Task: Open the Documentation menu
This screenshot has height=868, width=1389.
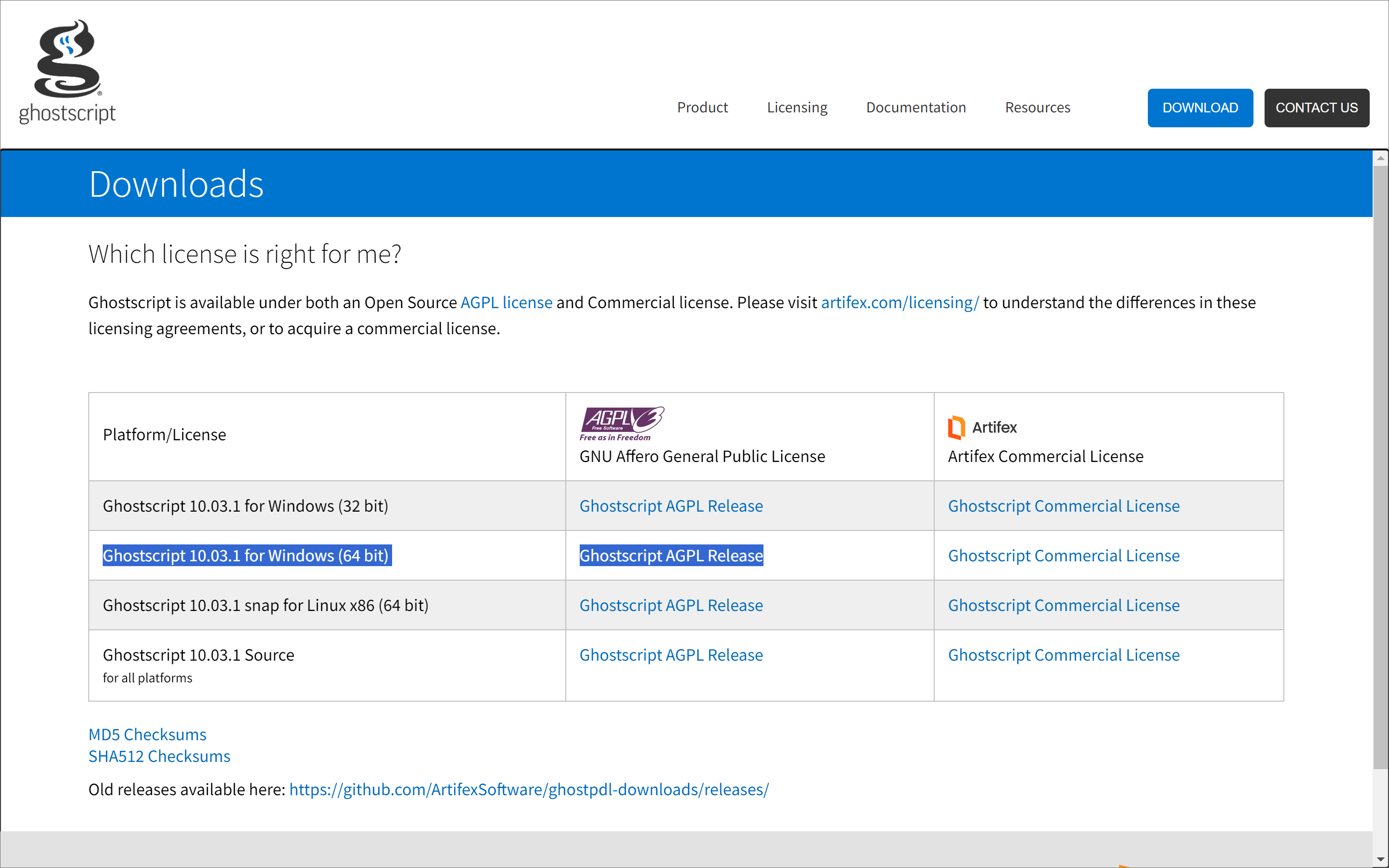Action: [915, 108]
